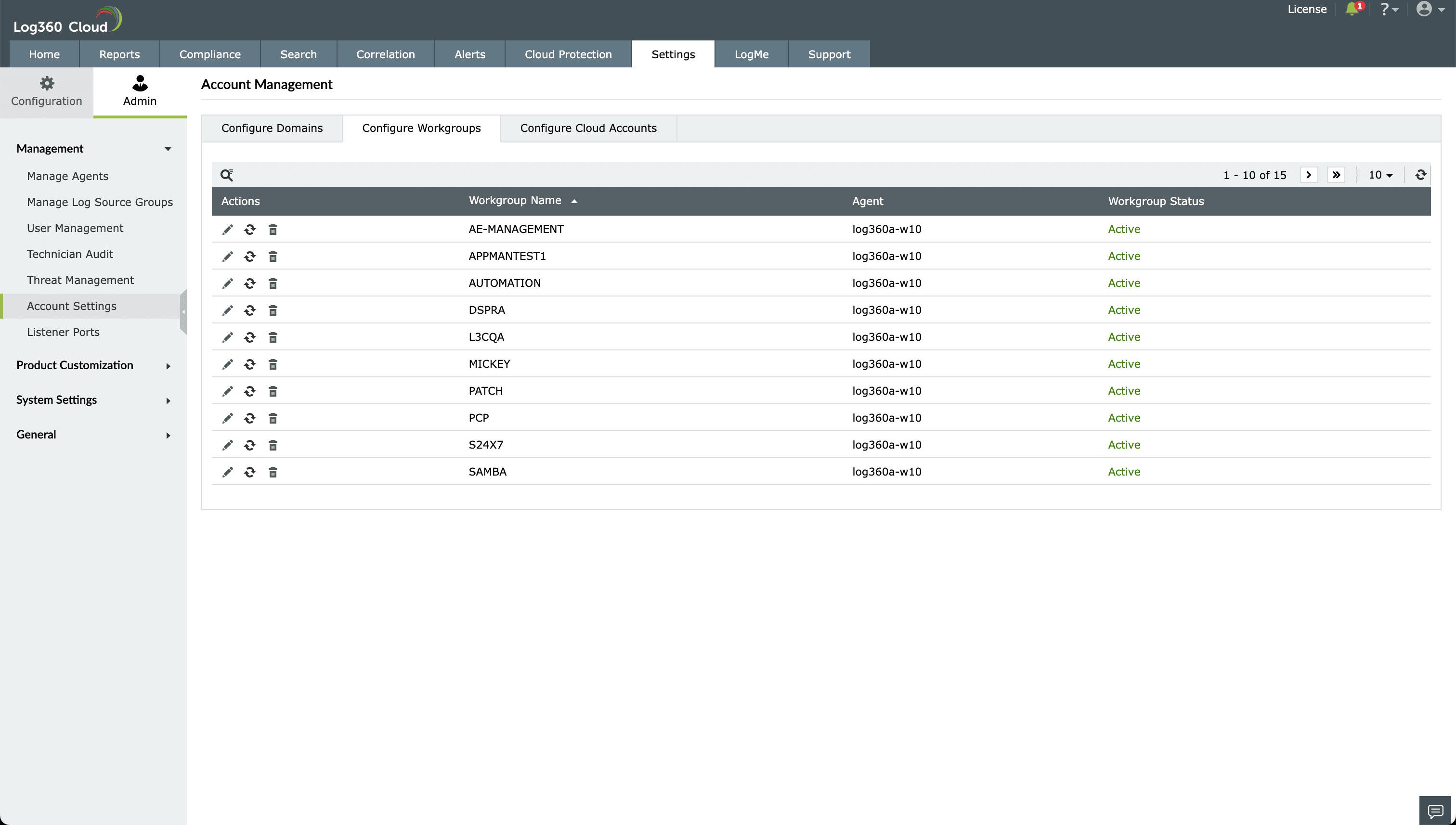The height and width of the screenshot is (825, 1456).
Task: Delete the SAMBA workgroup
Action: (273, 472)
